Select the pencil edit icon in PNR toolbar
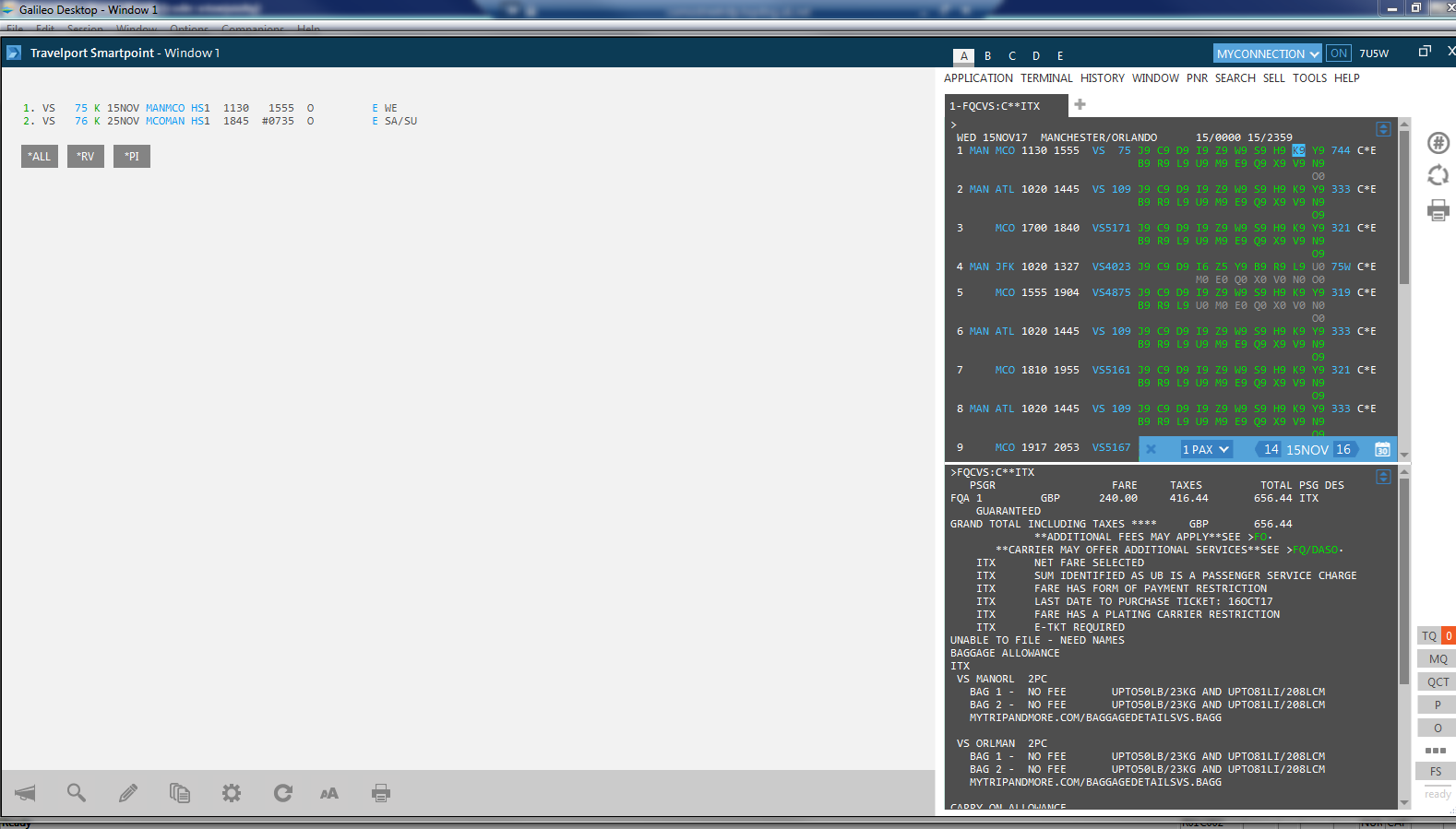Image resolution: width=1456 pixels, height=829 pixels. click(128, 793)
